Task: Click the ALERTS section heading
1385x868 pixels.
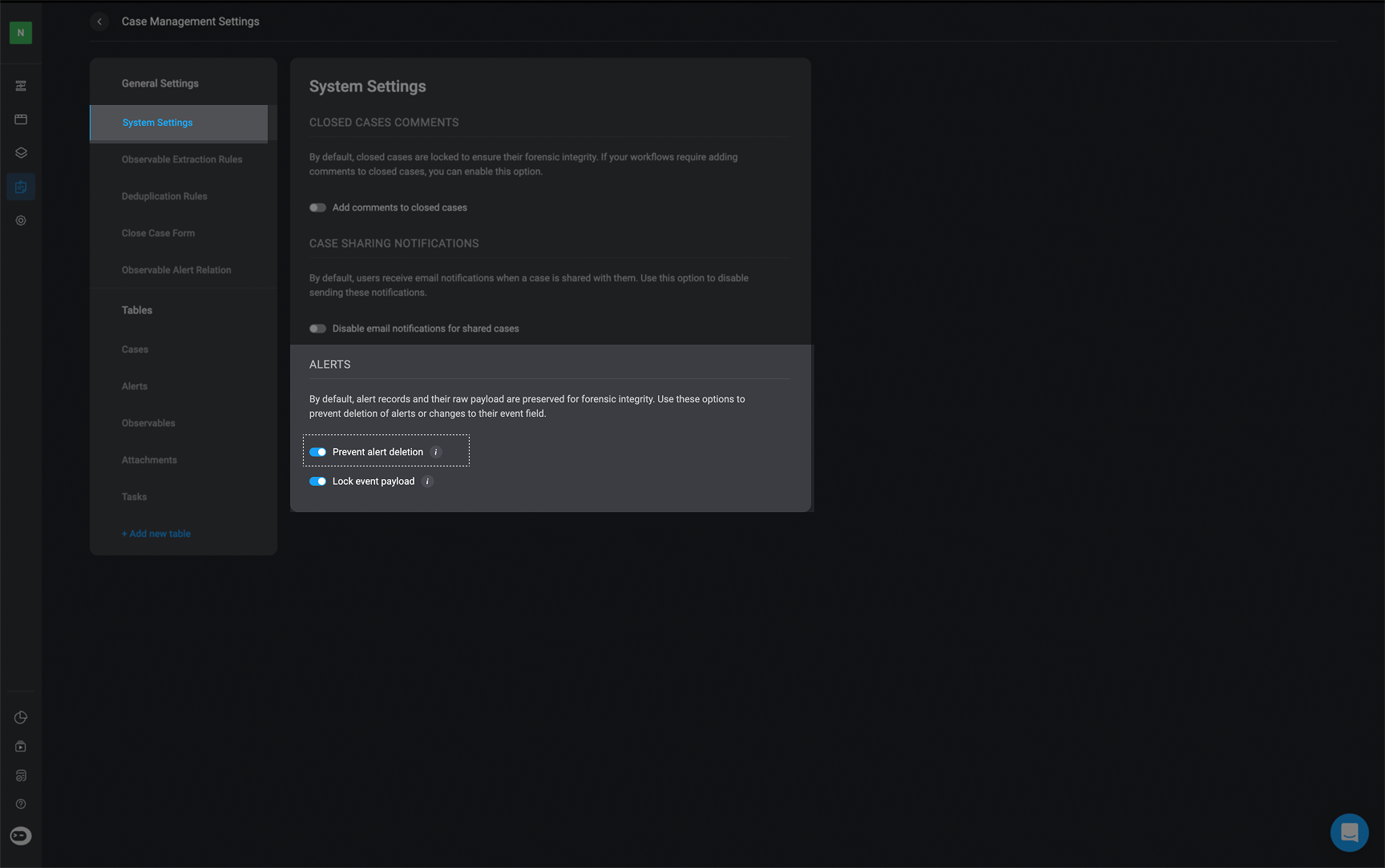Action: (330, 365)
